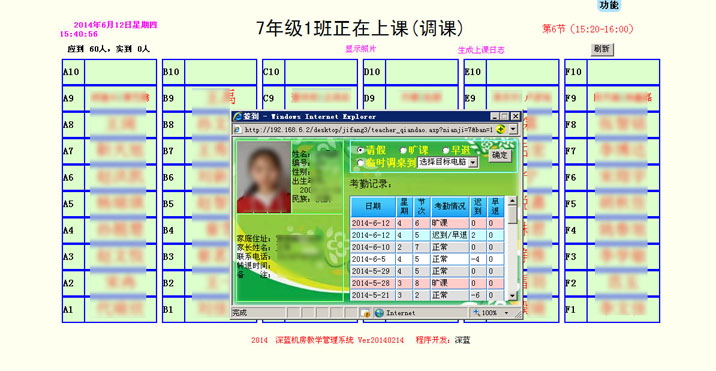
Task: Click the 考勤记录 heading
Action: point(370,184)
